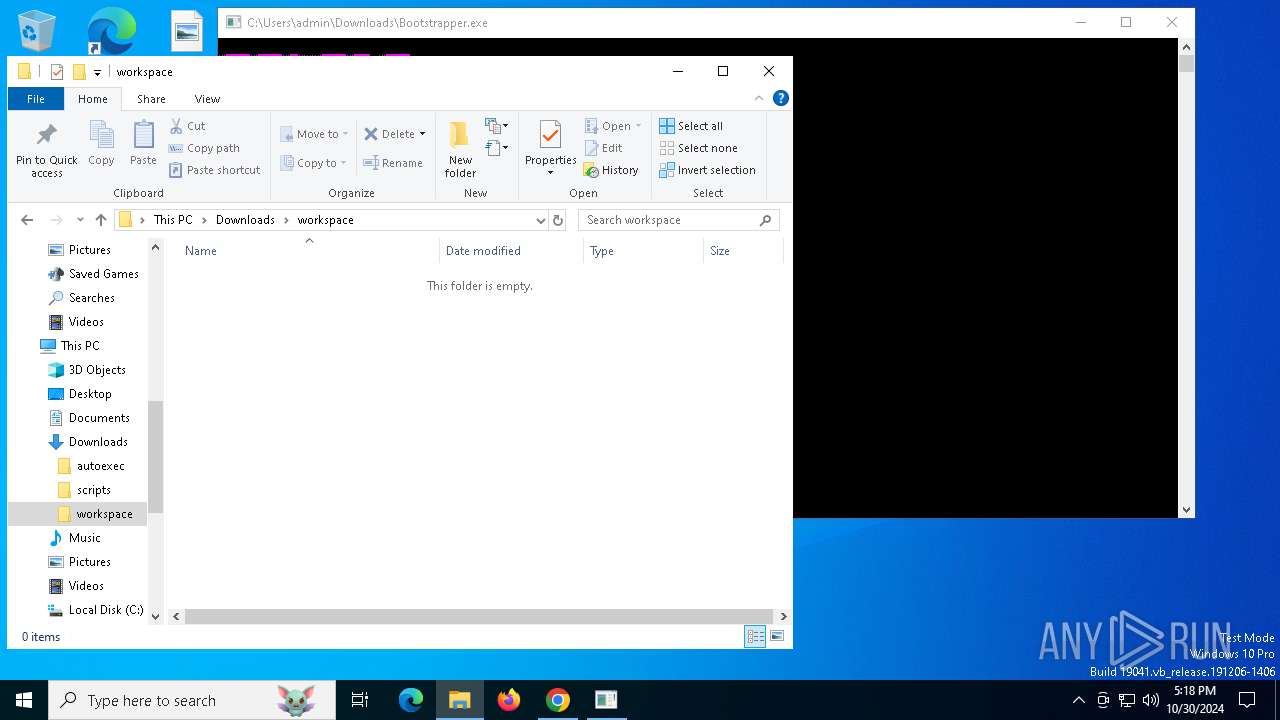Click This PC in address breadcrumb
This screenshot has width=1280, height=720.
pyautogui.click(x=173, y=220)
